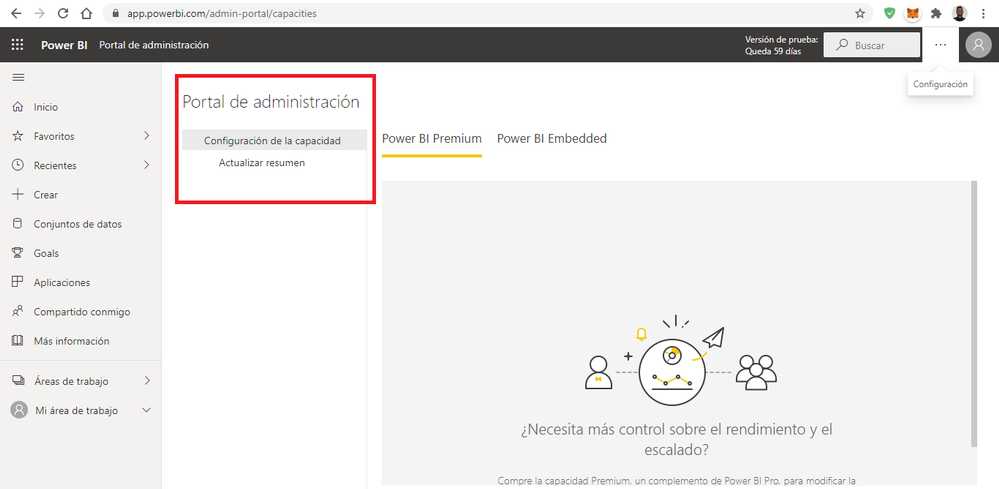Viewport: 999px width, 489px height.
Task: Open the Chrome three-dot menu
Action: point(984,13)
